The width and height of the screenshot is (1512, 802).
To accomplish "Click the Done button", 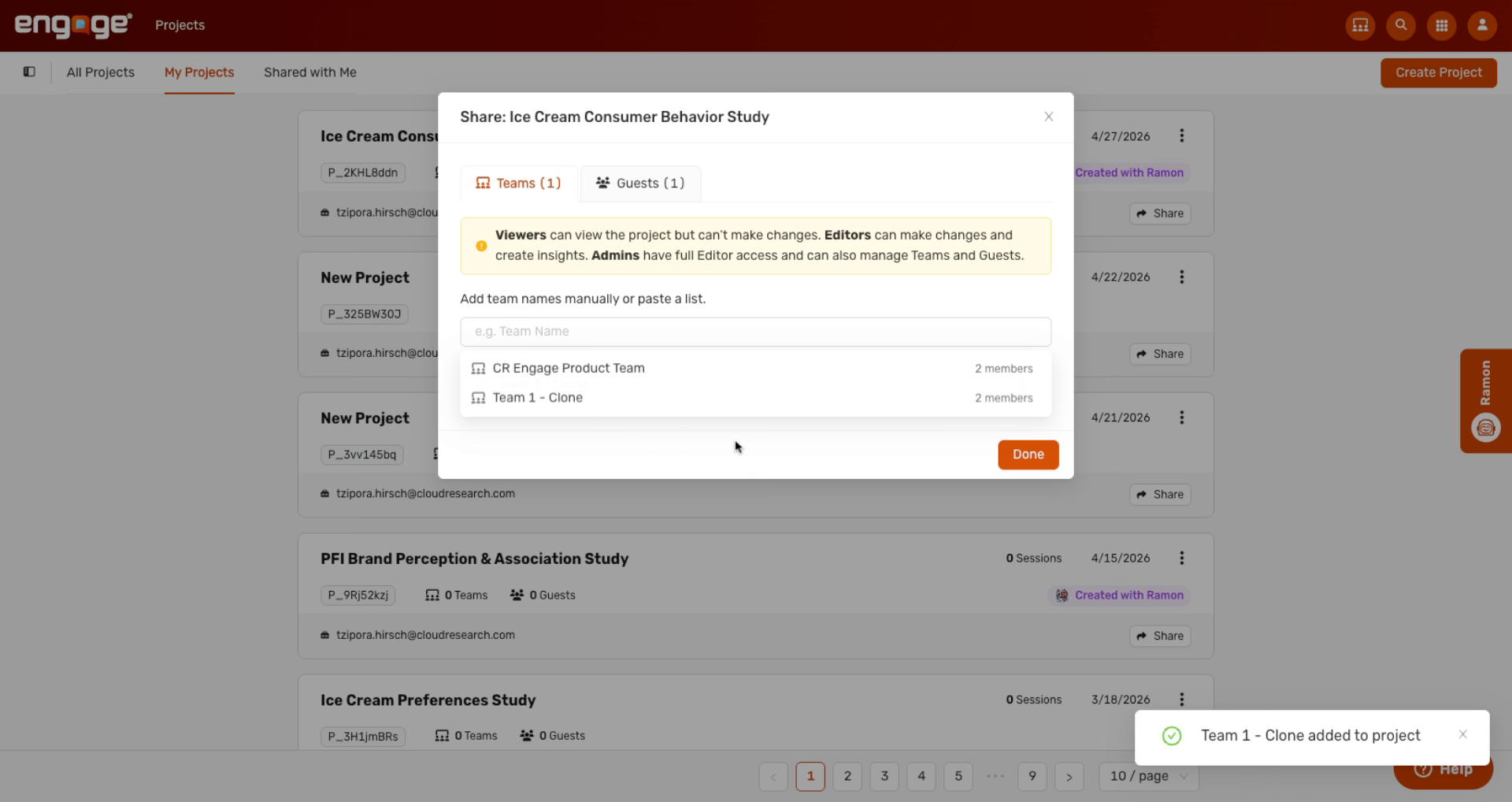I will [x=1028, y=455].
